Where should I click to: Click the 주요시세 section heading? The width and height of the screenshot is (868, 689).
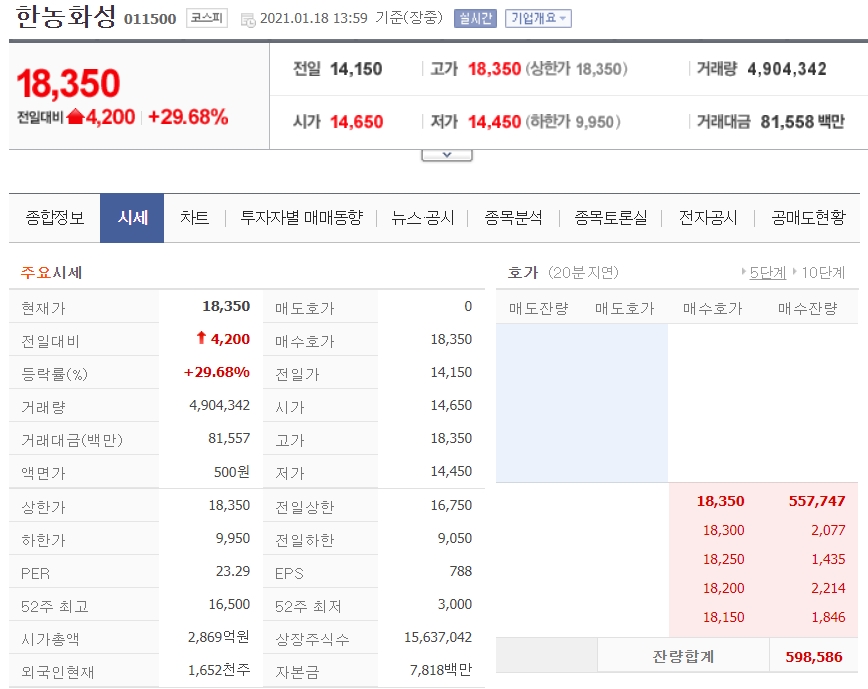coord(51,272)
